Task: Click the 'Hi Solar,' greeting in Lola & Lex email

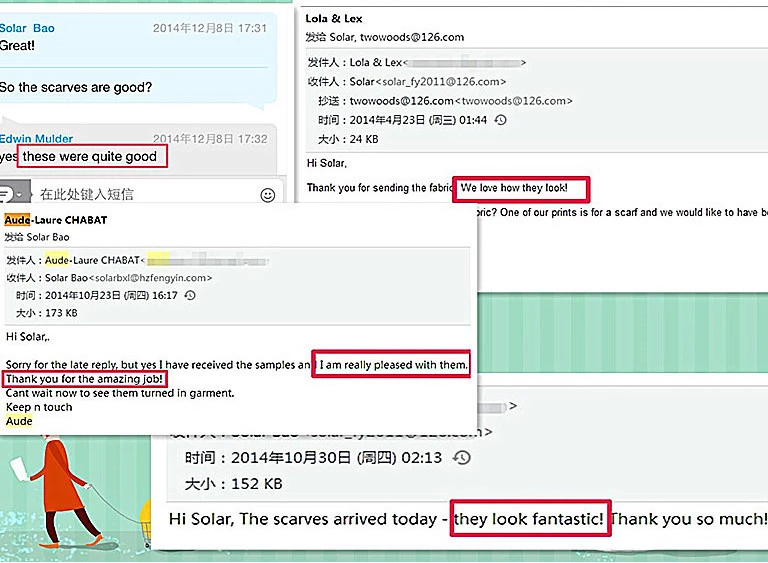Action: [x=327, y=163]
